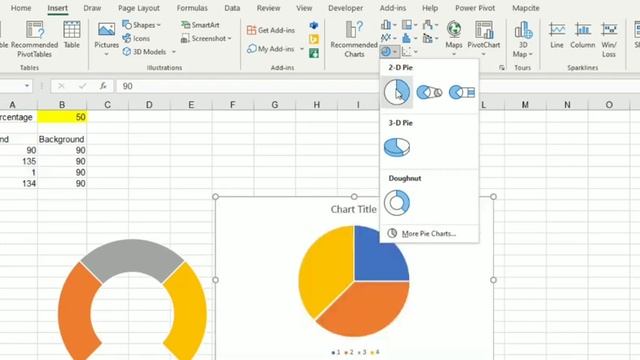
Task: Click the chart's top-left resize handle
Action: (x=216, y=197)
